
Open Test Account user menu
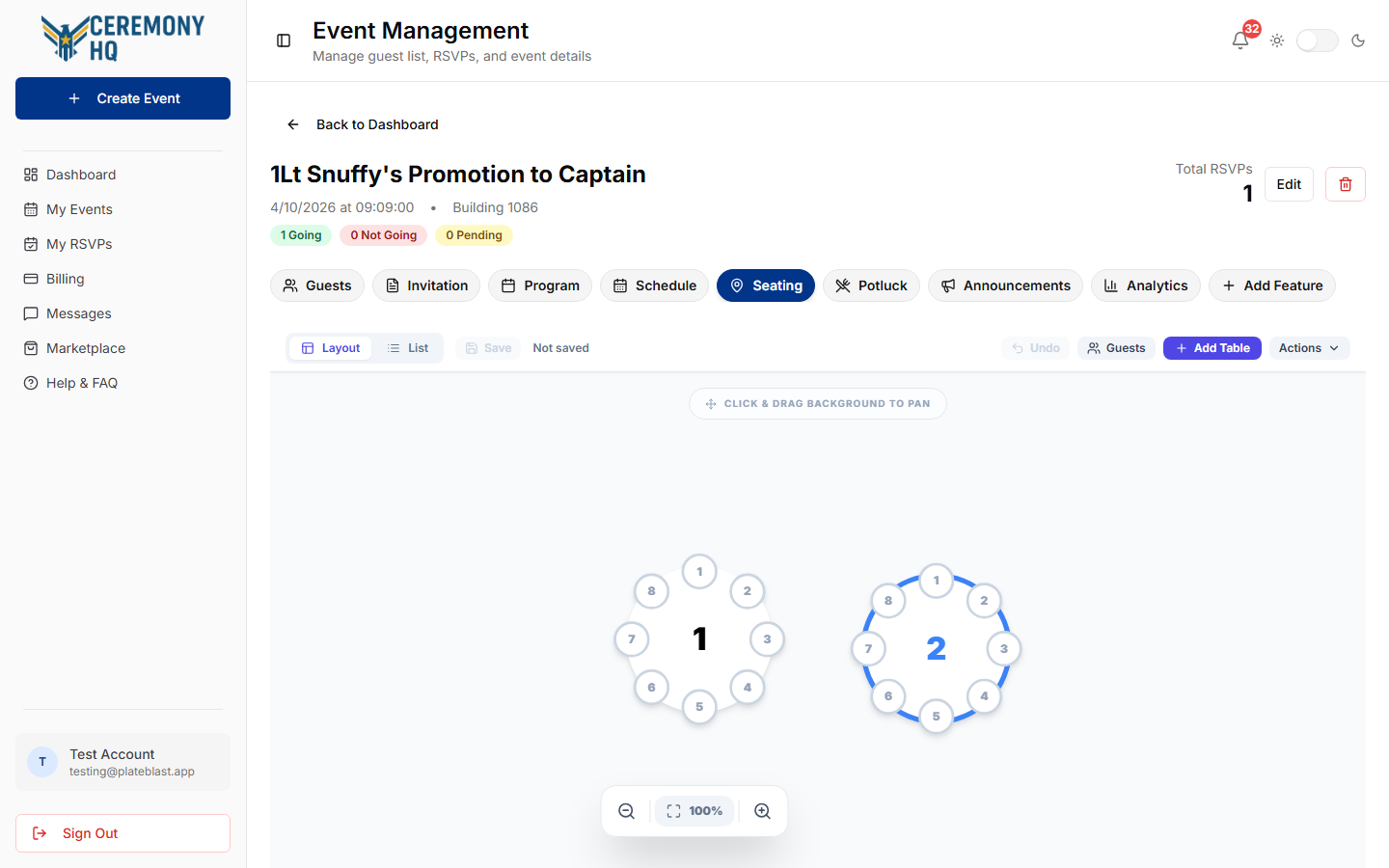tap(123, 762)
